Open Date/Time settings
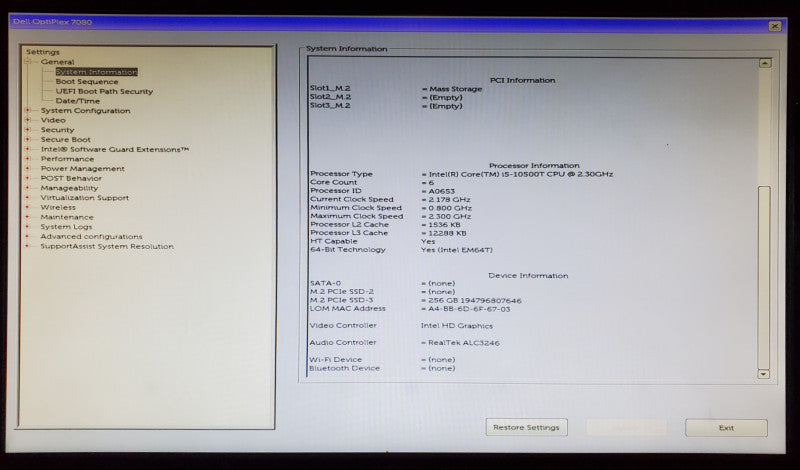The width and height of the screenshot is (800, 470). (x=78, y=101)
